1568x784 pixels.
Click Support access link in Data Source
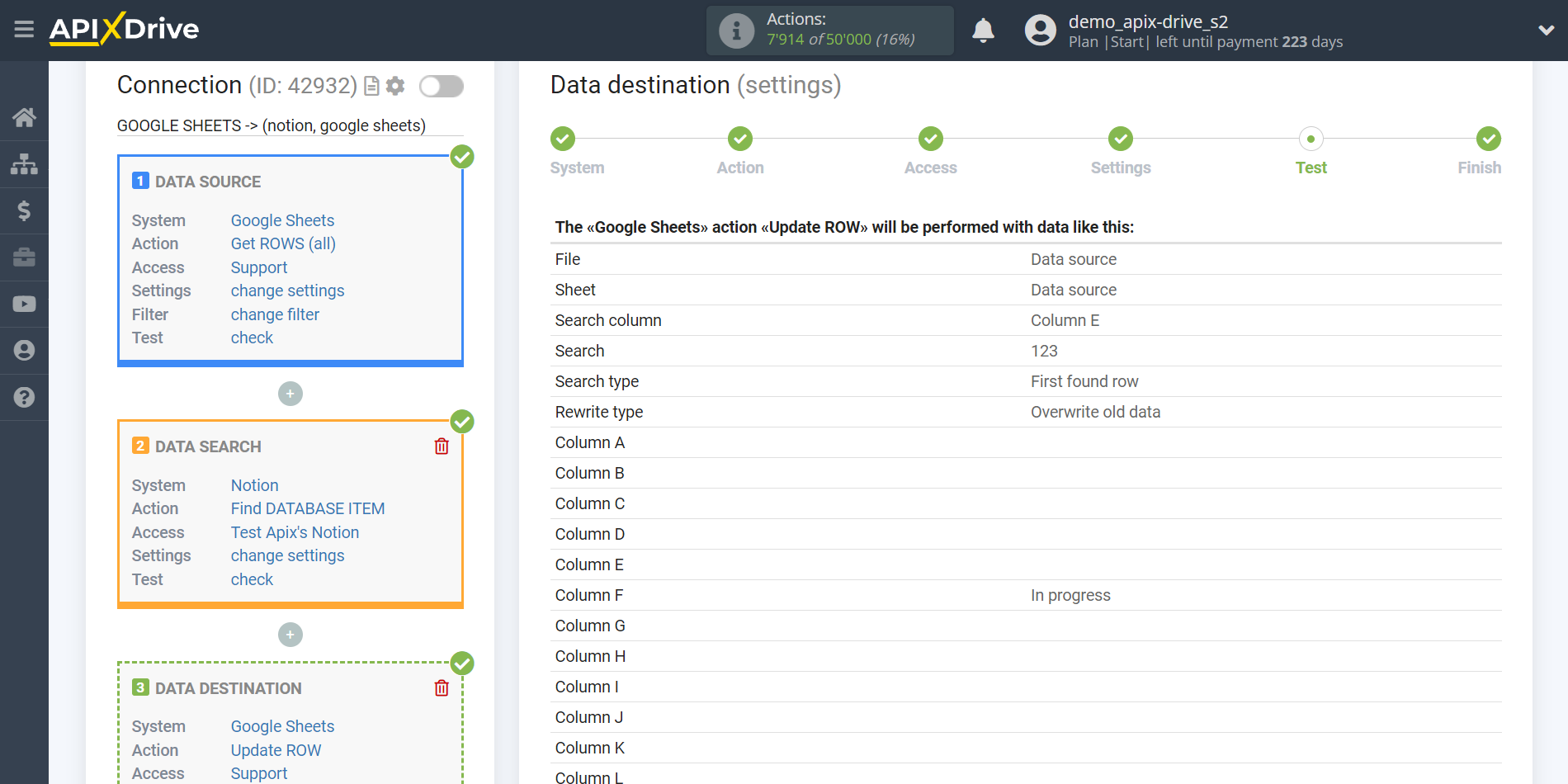[259, 267]
